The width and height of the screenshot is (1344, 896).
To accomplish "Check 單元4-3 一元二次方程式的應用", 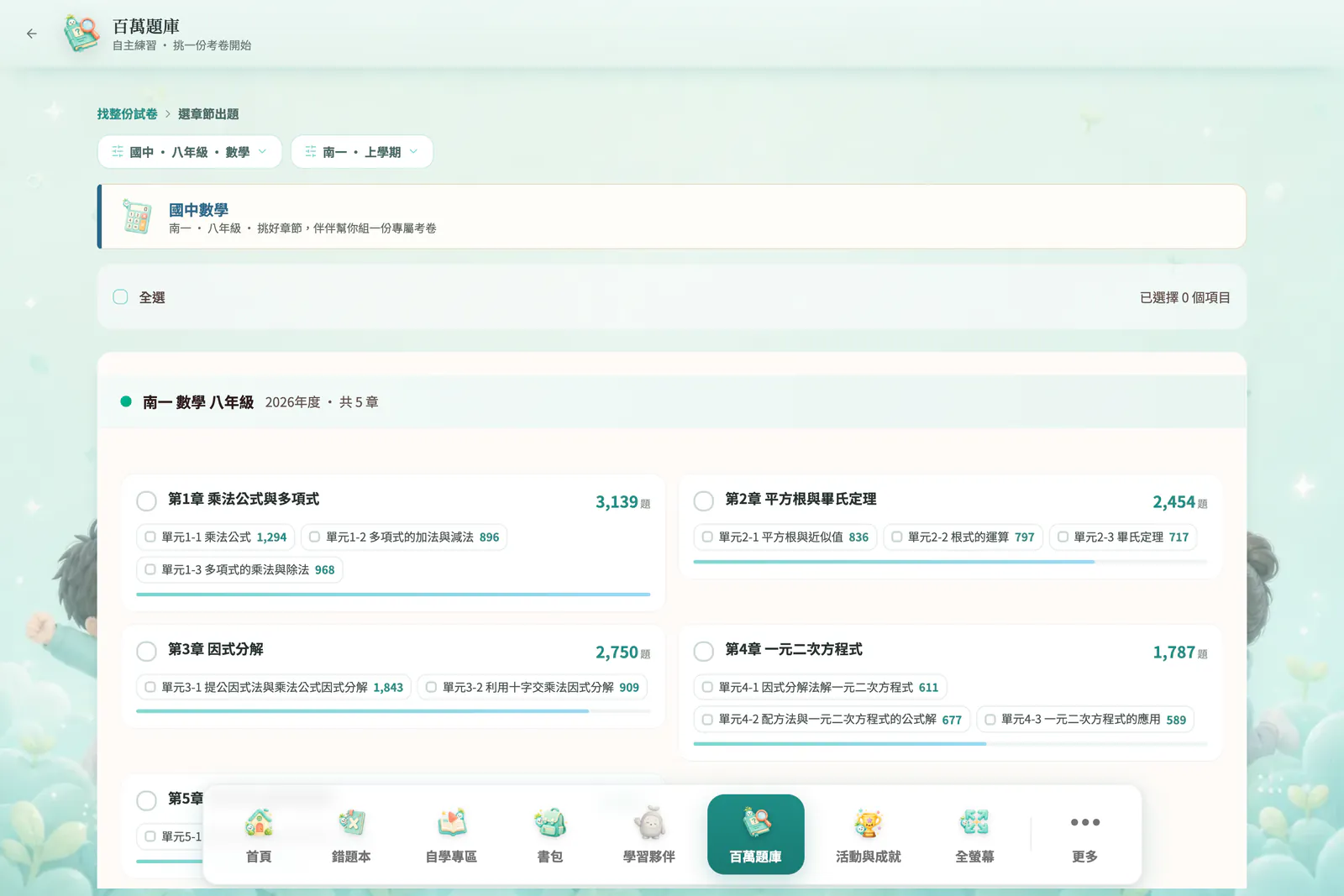I will (x=990, y=720).
